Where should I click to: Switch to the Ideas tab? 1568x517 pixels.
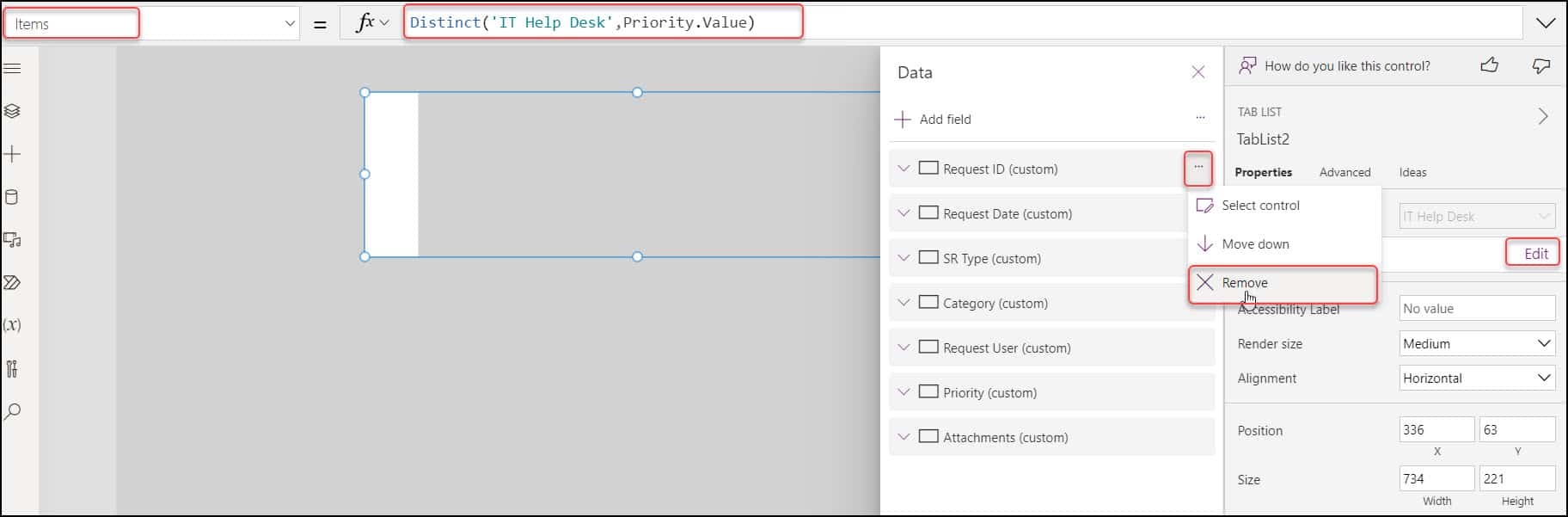(x=1412, y=172)
